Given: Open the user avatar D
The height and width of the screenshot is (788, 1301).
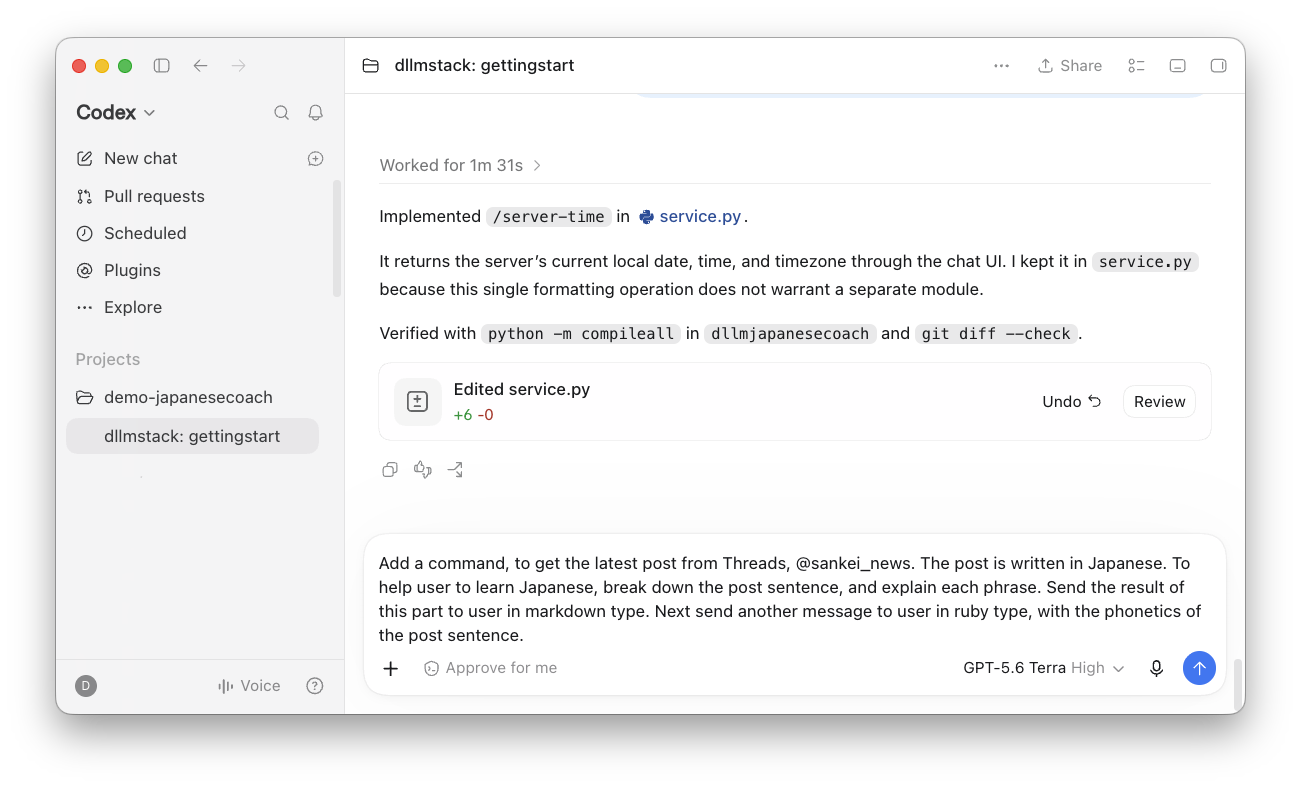Looking at the screenshot, I should 86,686.
